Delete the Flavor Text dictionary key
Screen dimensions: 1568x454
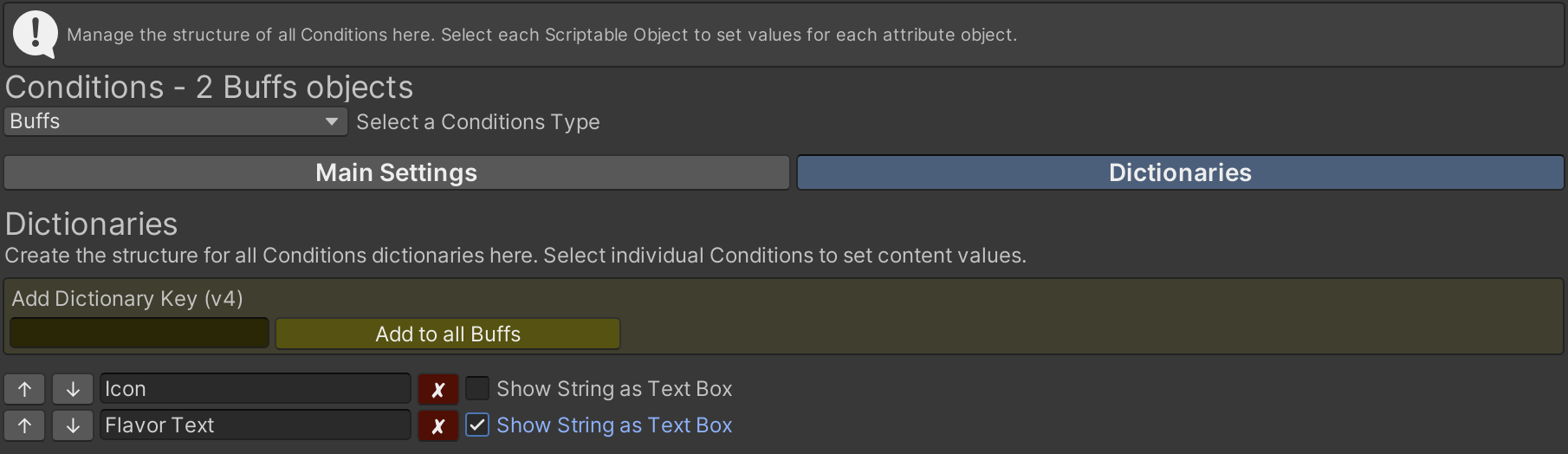[438, 425]
